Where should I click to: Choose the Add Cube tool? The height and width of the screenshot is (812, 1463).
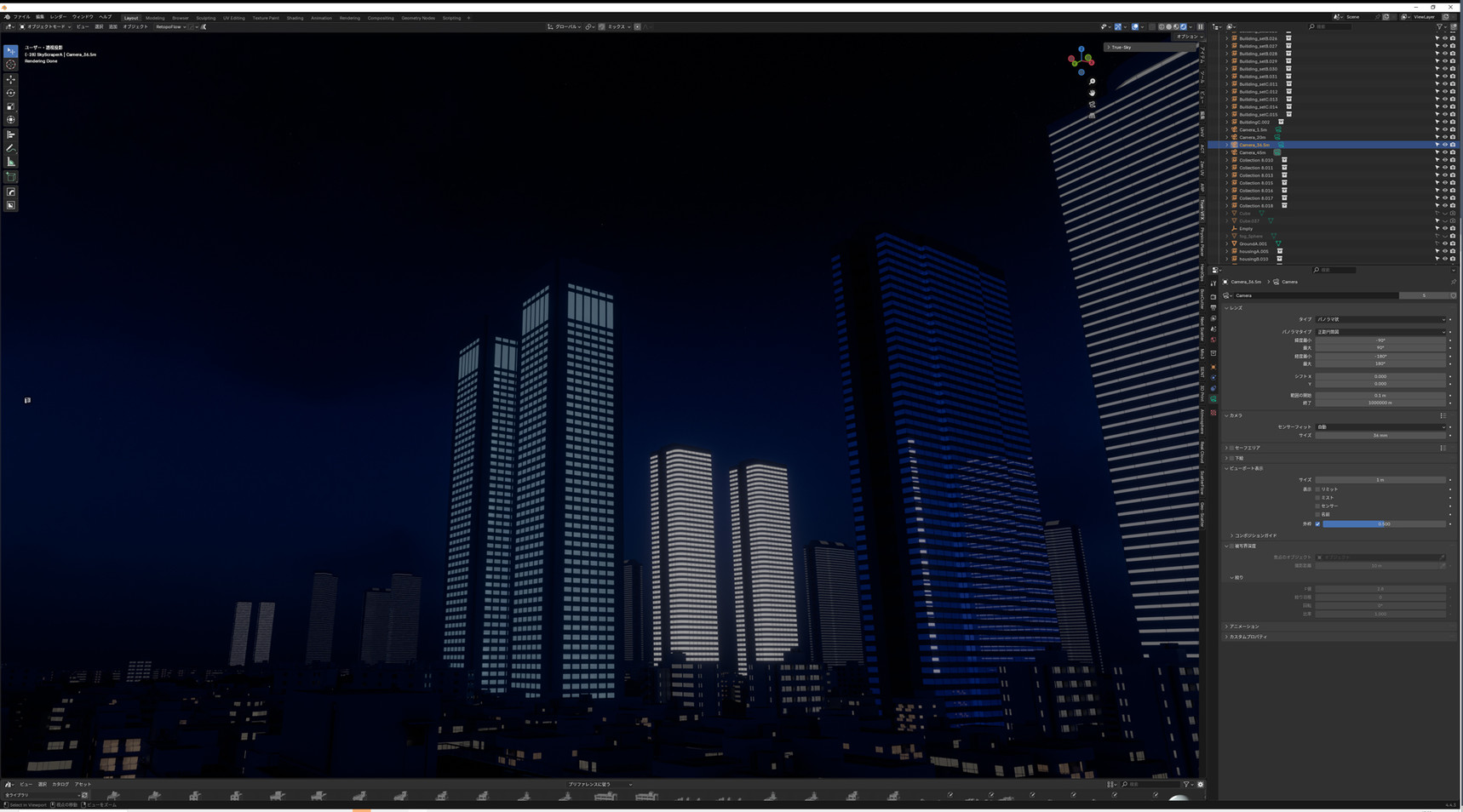pos(11,177)
